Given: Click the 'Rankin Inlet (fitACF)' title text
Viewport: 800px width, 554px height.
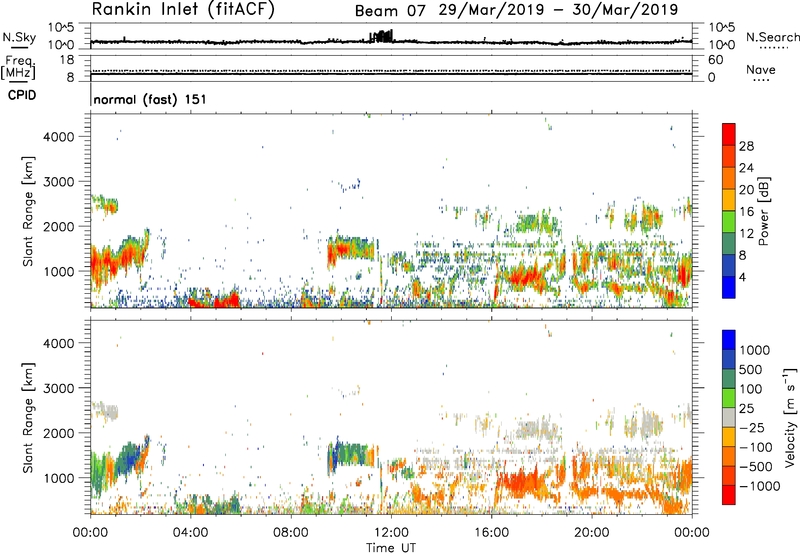Looking at the screenshot, I should 183,10.
